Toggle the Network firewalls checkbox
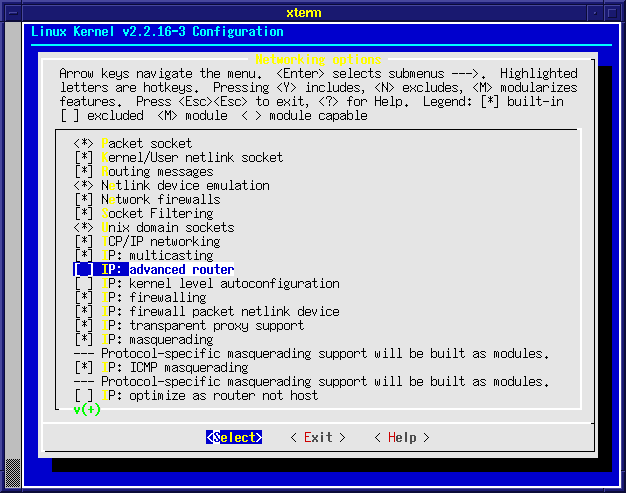 click(83, 200)
